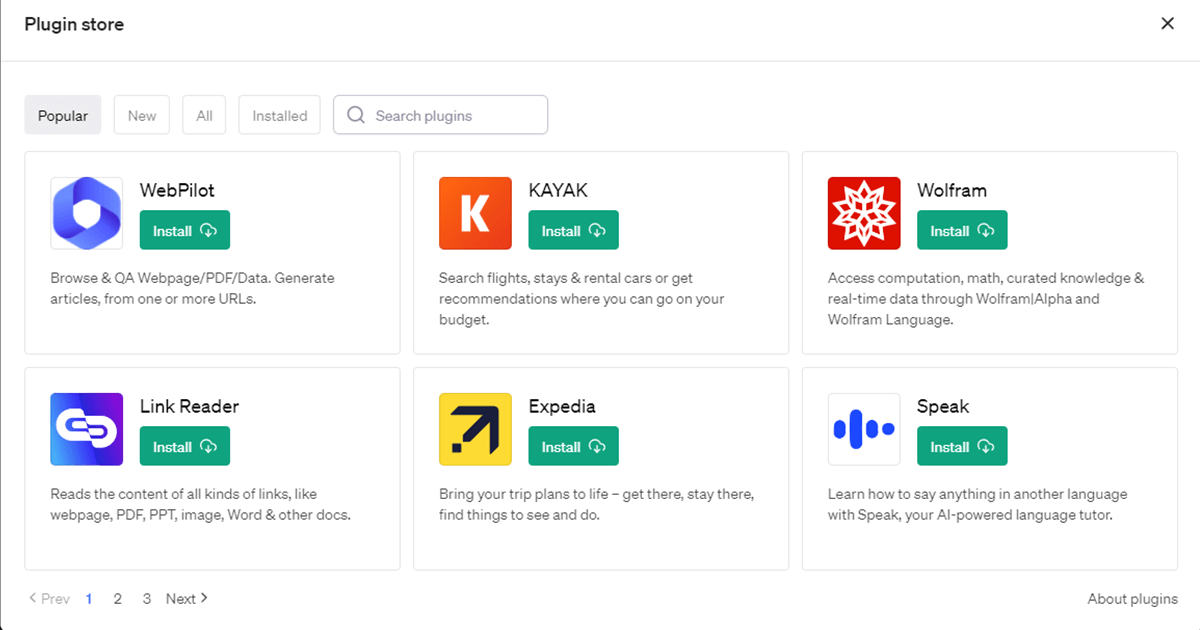Install the KAYAK plugin
This screenshot has height=630, width=1200.
pyautogui.click(x=574, y=230)
